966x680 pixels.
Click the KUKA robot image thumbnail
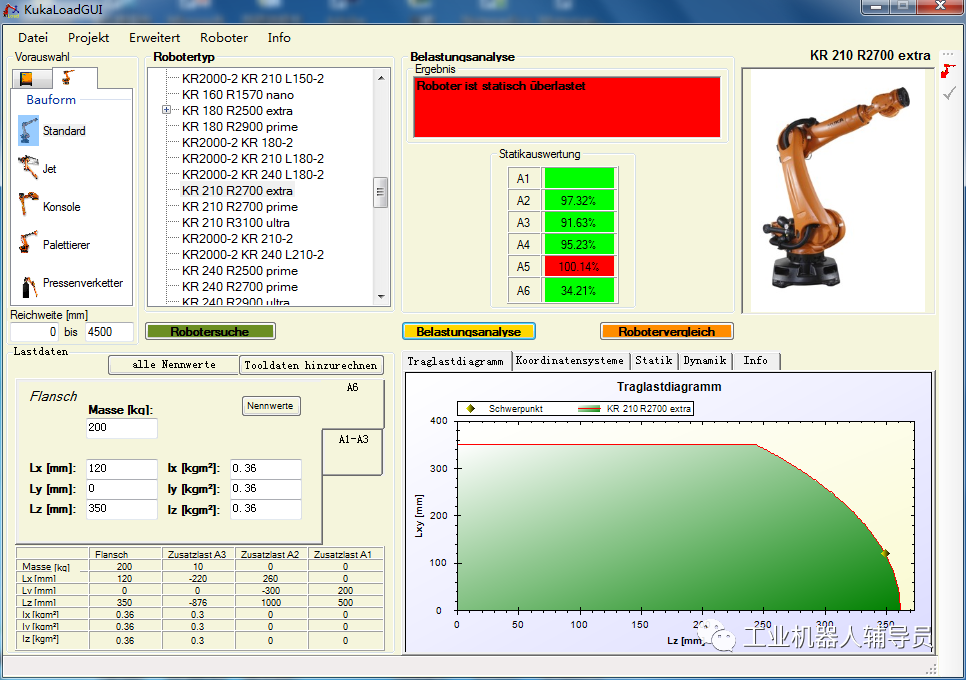[838, 190]
